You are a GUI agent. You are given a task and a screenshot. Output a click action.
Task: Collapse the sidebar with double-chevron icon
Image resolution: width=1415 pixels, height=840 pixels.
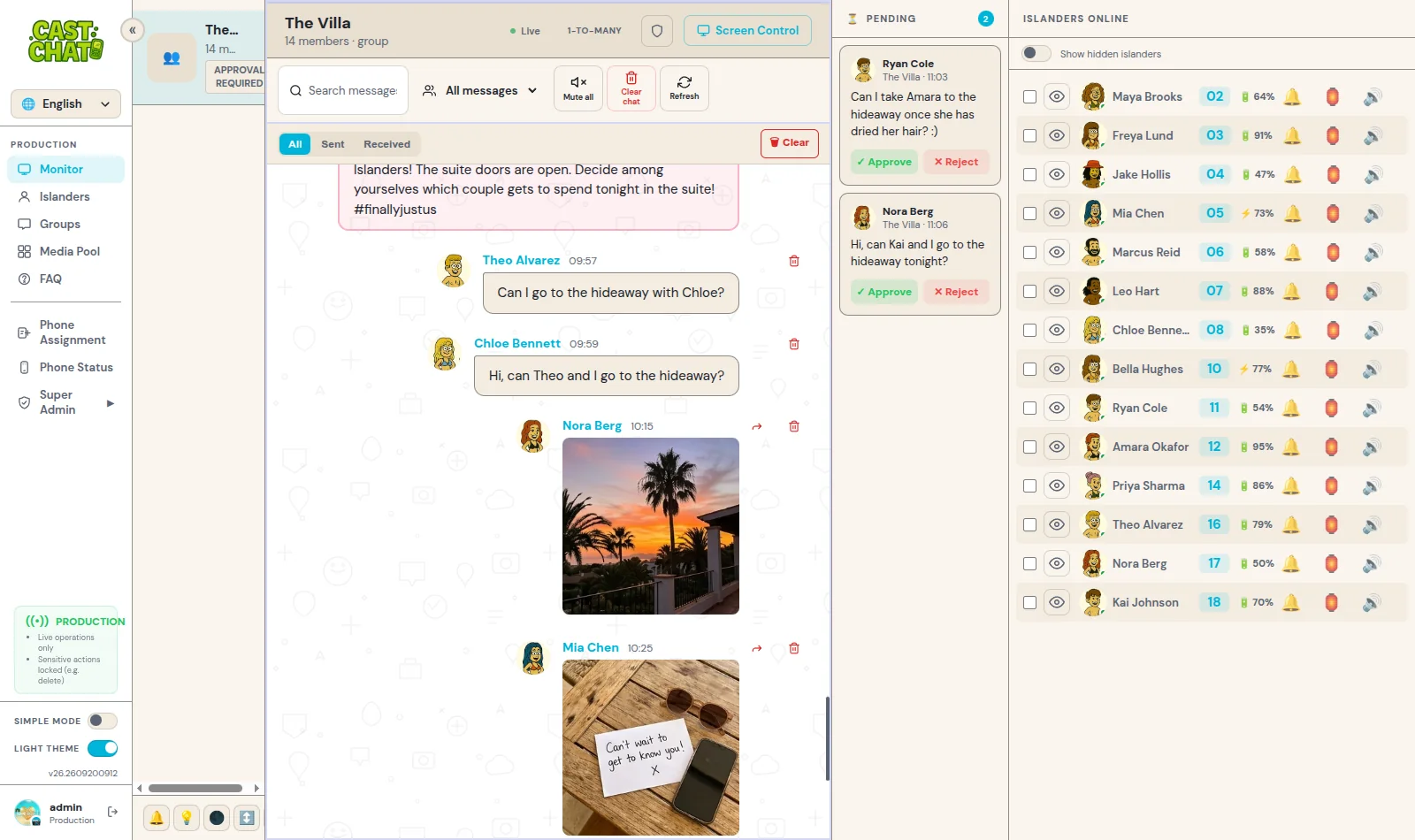pyautogui.click(x=133, y=30)
